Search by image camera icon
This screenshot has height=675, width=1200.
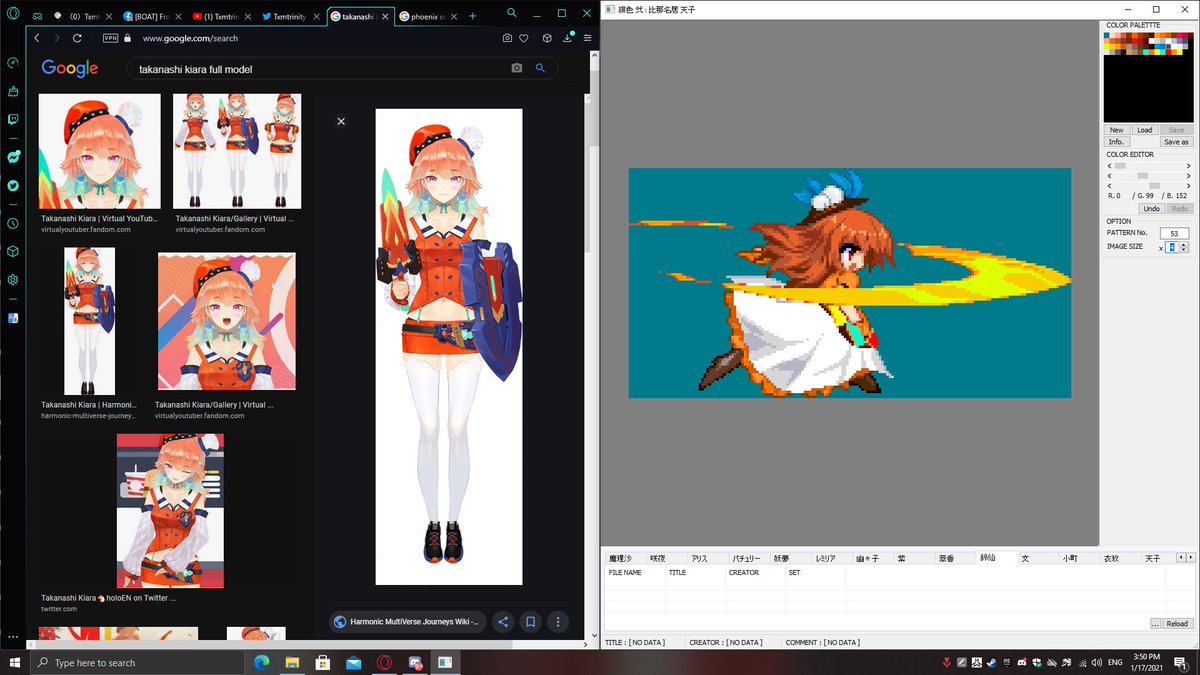coord(517,68)
